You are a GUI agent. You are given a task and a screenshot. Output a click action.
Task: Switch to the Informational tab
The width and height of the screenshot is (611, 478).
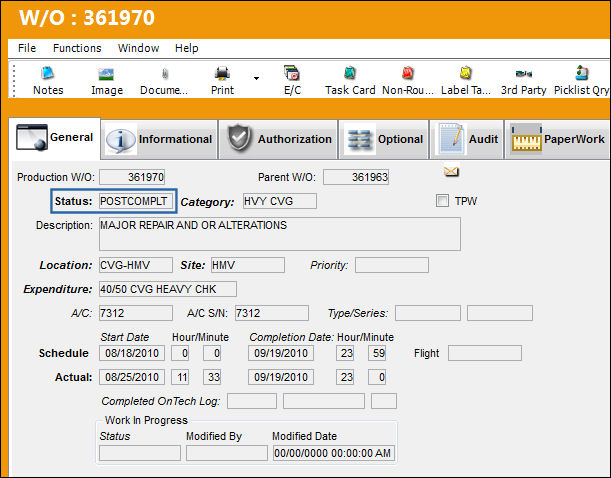coord(159,139)
